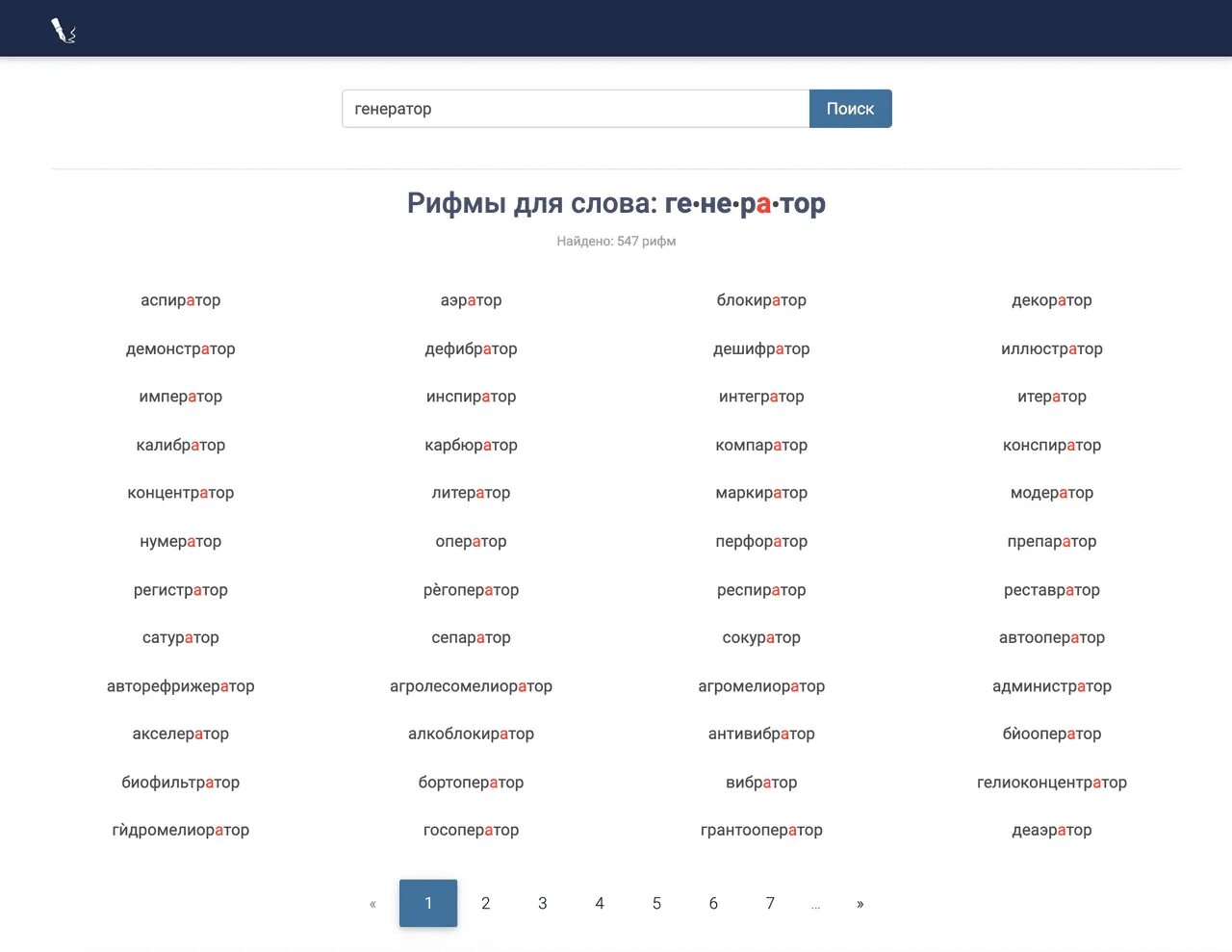This screenshot has width=1232, height=952.
Task: Open the word литератор
Action: pyautogui.click(x=472, y=493)
